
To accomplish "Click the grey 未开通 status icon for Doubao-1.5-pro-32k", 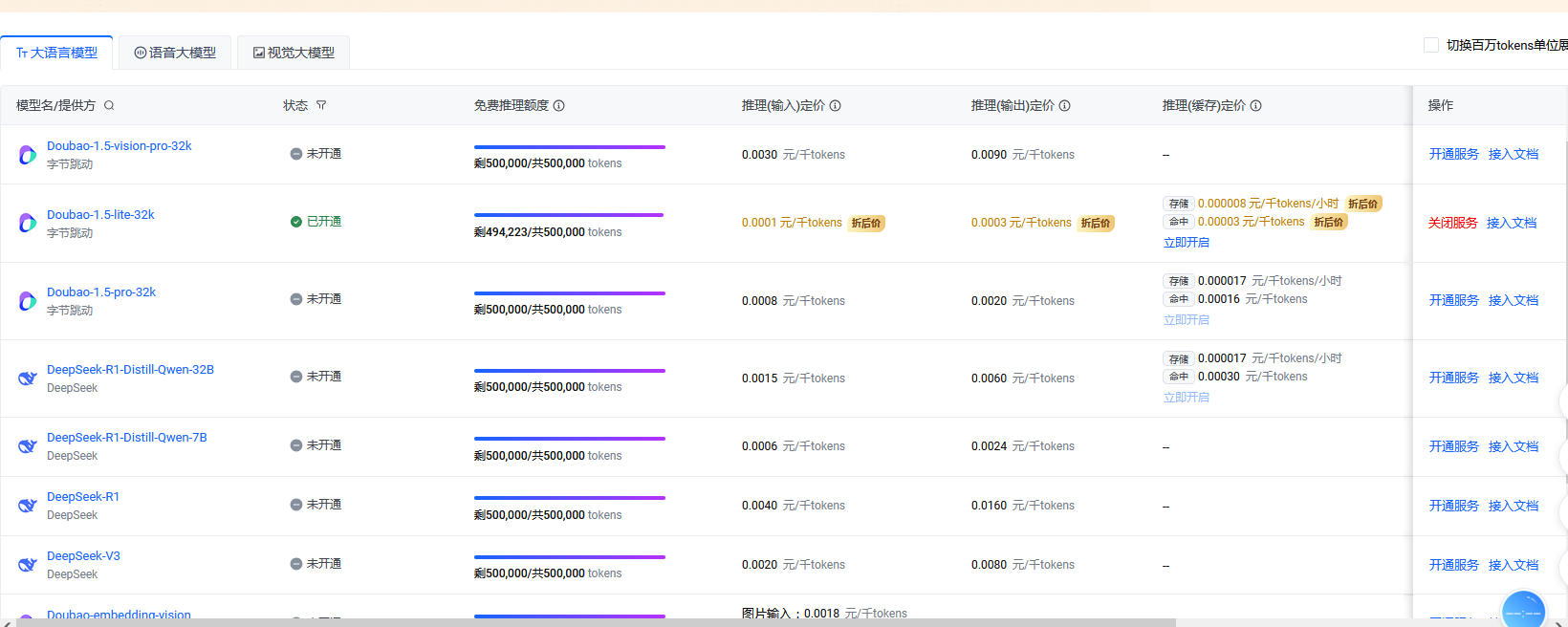I will tap(296, 299).
